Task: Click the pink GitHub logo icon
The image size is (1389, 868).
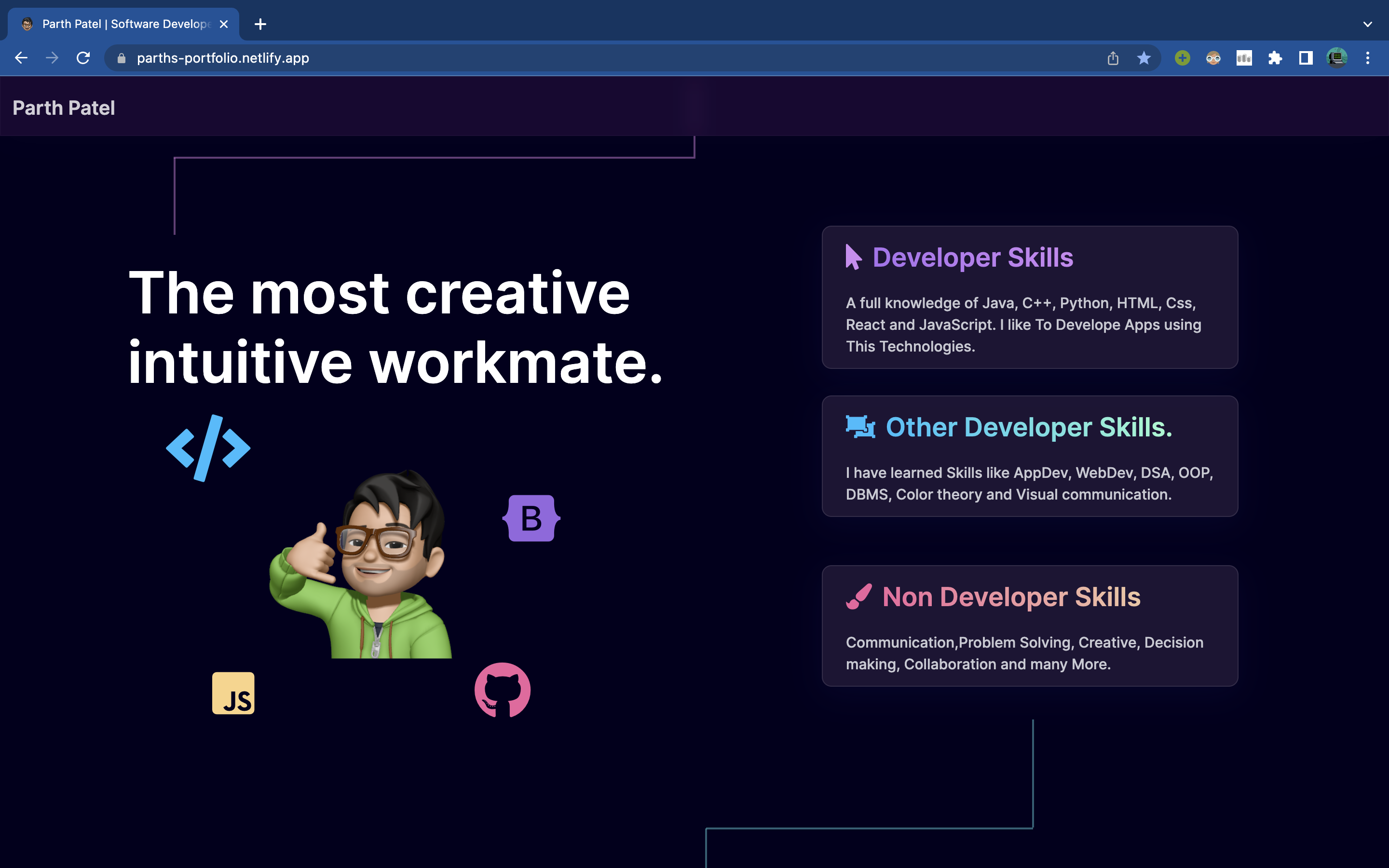Action: [x=502, y=690]
